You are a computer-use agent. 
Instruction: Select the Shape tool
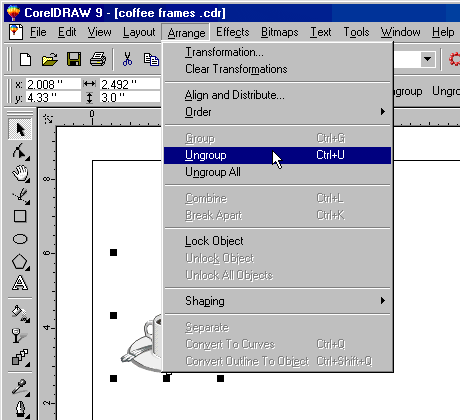(20, 152)
